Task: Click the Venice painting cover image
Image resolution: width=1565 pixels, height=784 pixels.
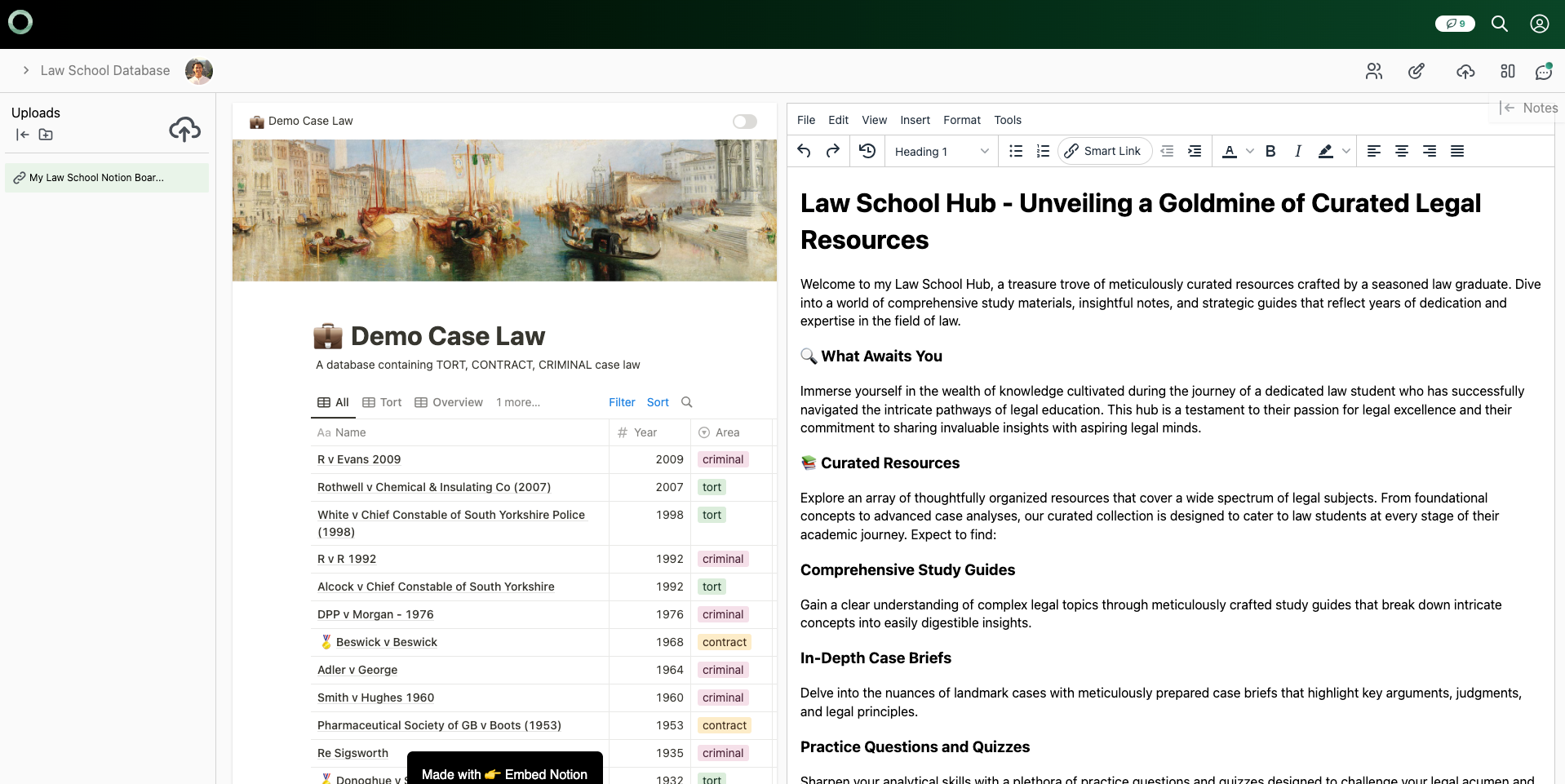Action: coord(504,210)
